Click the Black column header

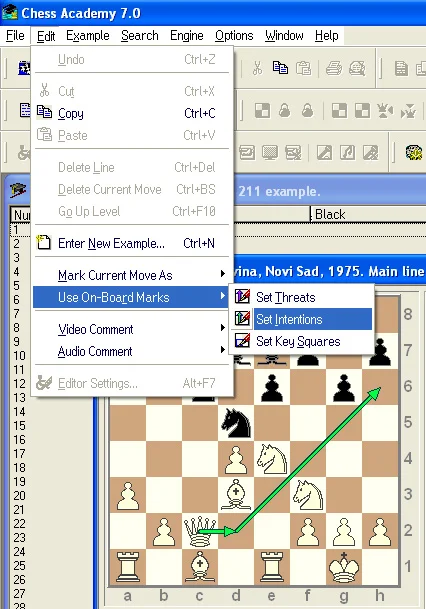pos(368,214)
